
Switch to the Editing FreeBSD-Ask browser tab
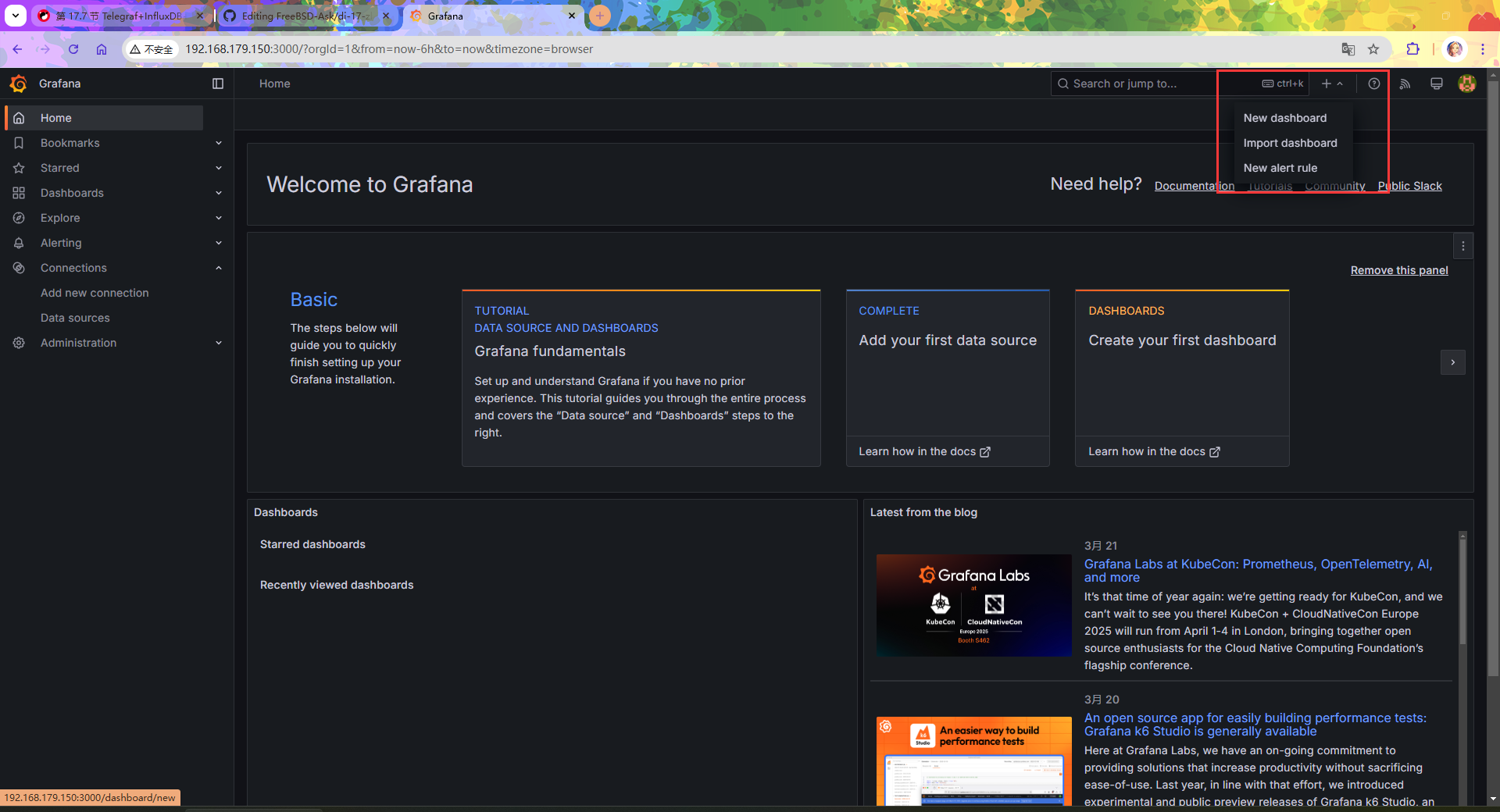pos(305,16)
